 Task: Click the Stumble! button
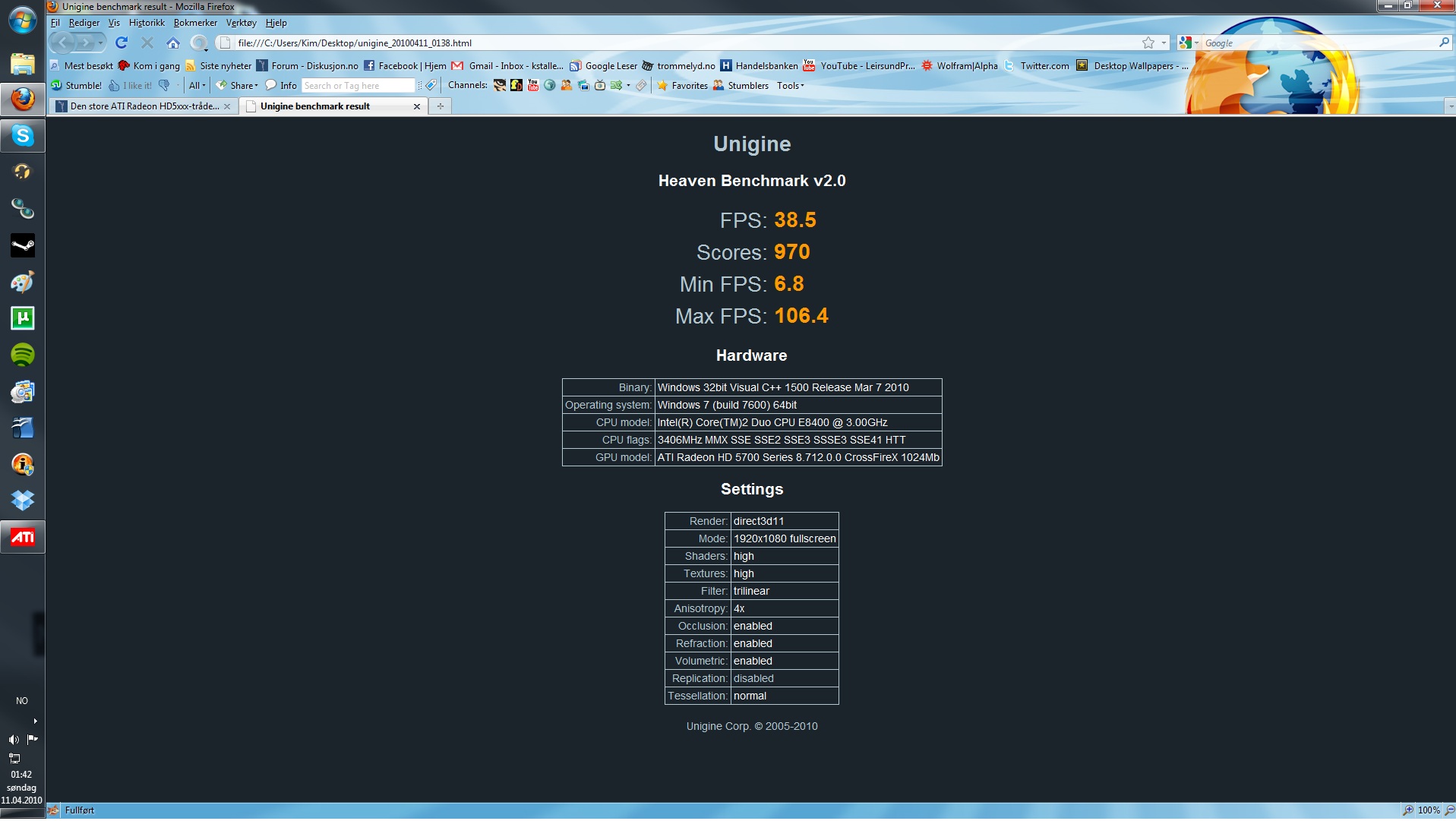coord(77,86)
